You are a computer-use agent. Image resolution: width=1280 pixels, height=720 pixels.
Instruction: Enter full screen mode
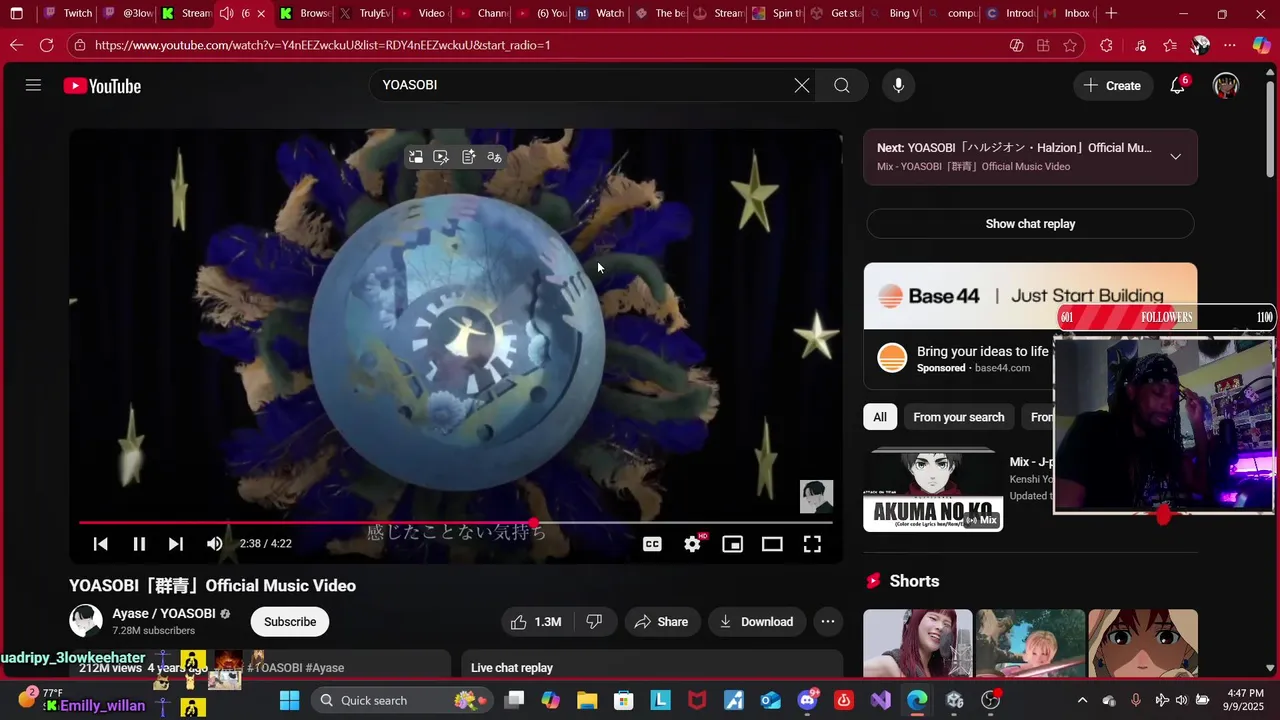click(812, 544)
